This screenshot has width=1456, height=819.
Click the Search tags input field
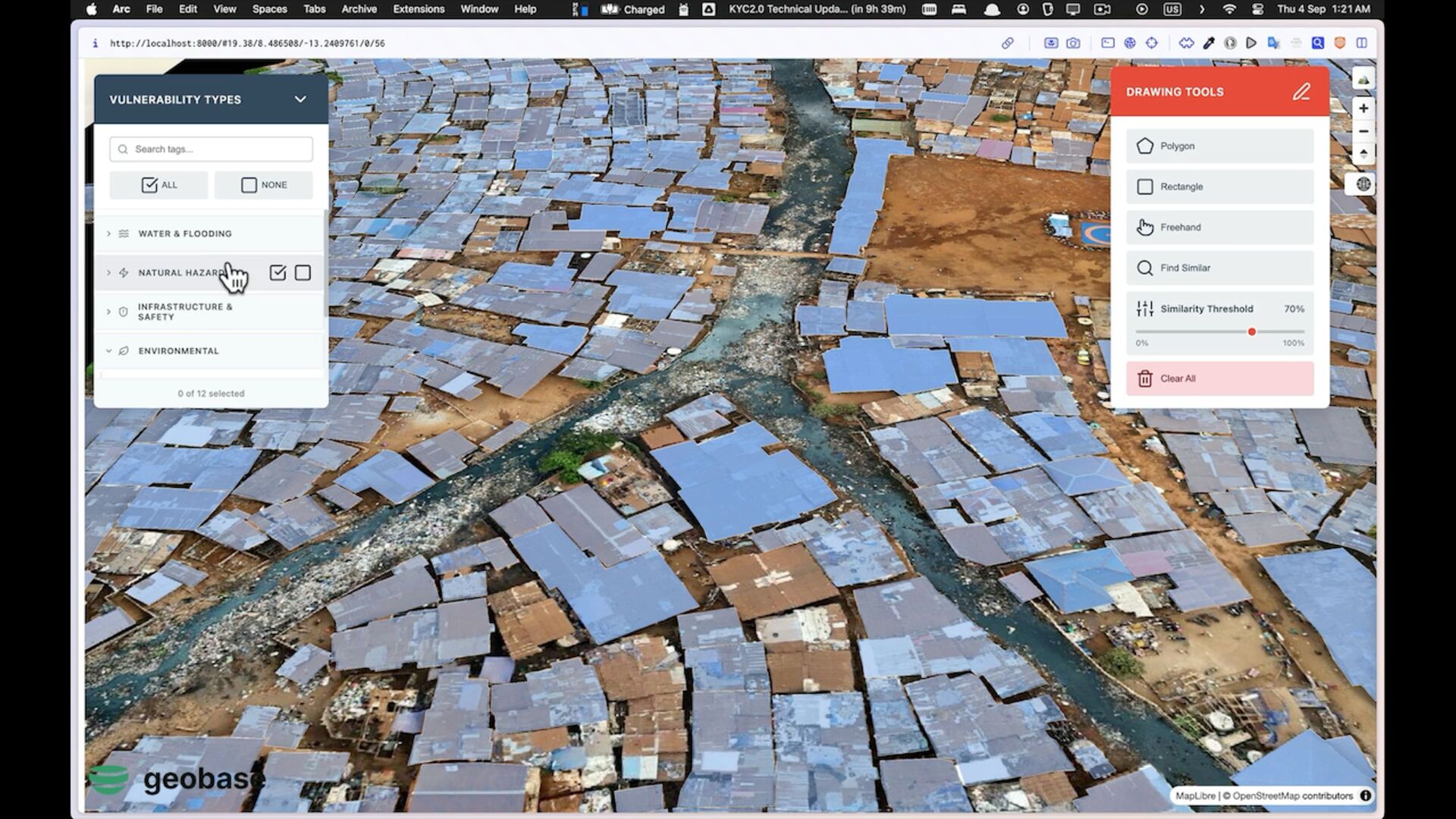220,149
